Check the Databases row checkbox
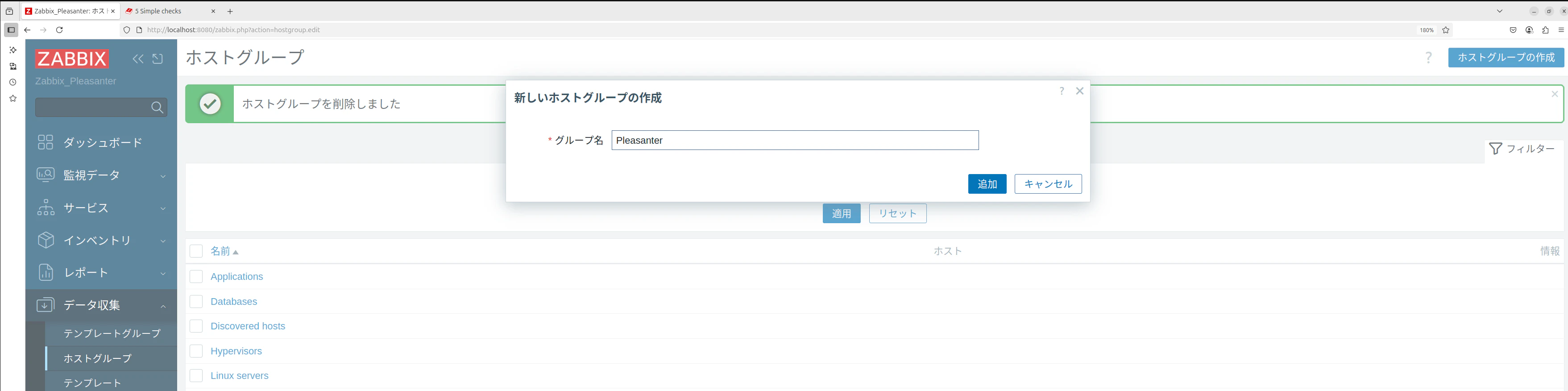The image size is (1568, 391). [196, 301]
